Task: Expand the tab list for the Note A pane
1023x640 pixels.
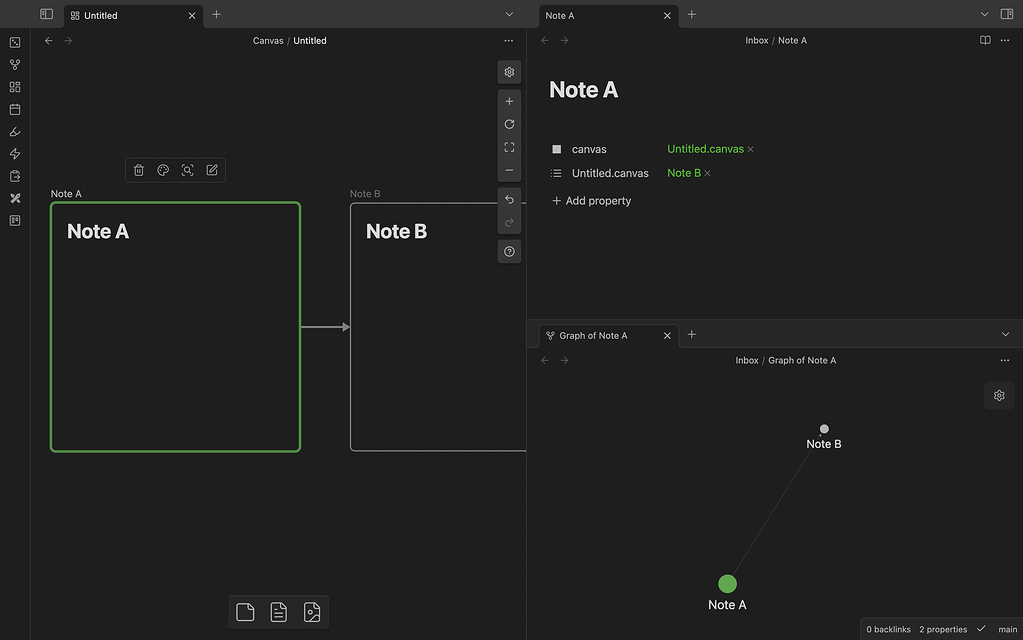Action: [x=983, y=15]
